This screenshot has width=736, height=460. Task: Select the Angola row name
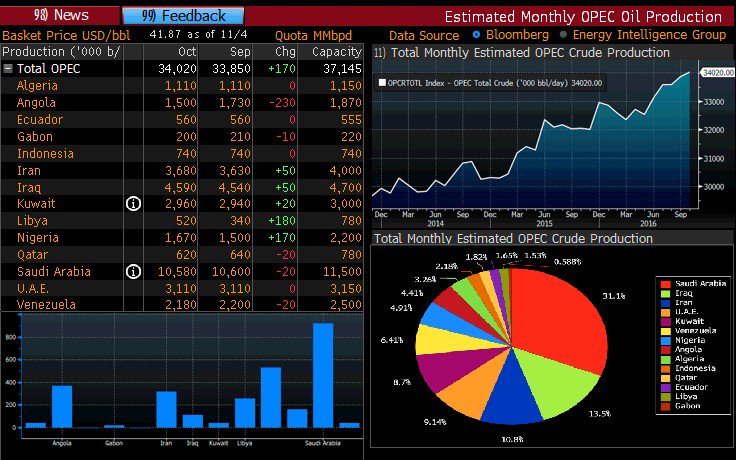(x=36, y=102)
